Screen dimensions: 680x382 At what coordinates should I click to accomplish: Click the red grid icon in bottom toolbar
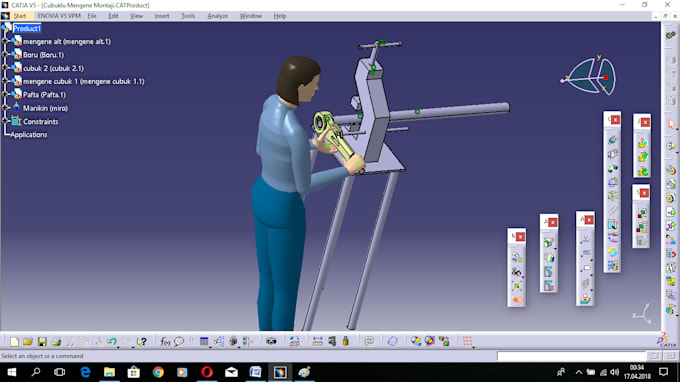point(467,342)
